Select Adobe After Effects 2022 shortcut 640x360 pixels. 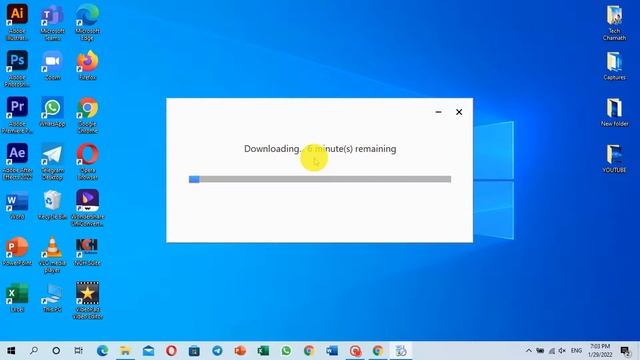coord(17,161)
